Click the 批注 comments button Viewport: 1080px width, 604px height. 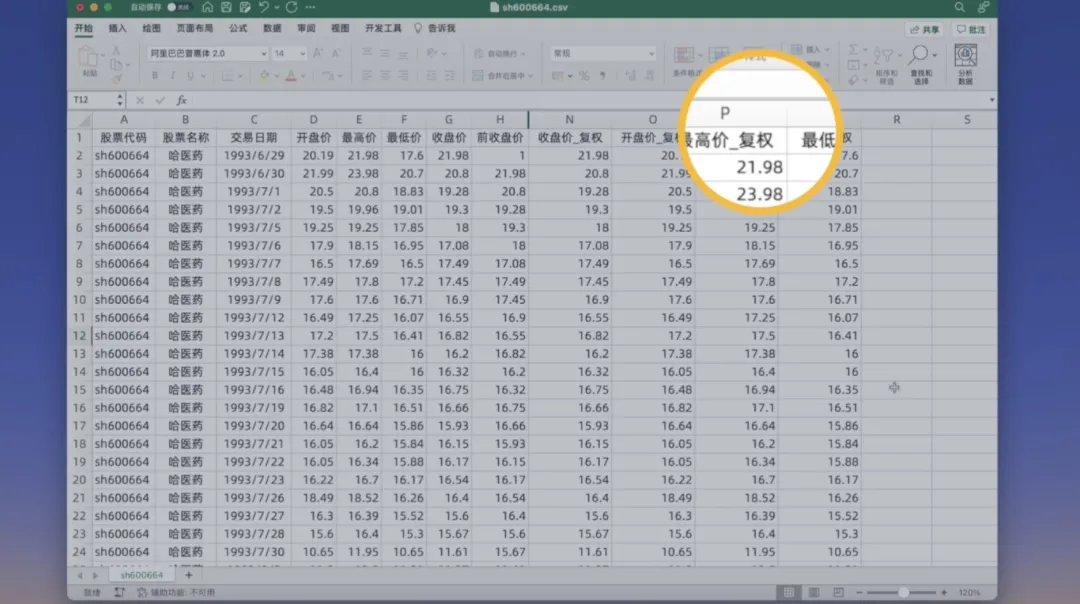click(x=971, y=30)
